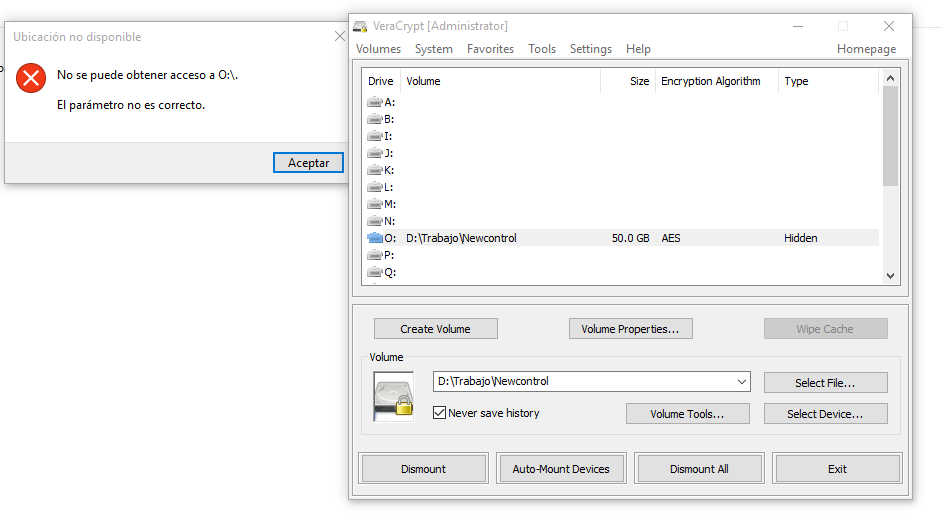This screenshot has height=531, width=941.
Task: Select drive L: icon in list
Action: [375, 187]
